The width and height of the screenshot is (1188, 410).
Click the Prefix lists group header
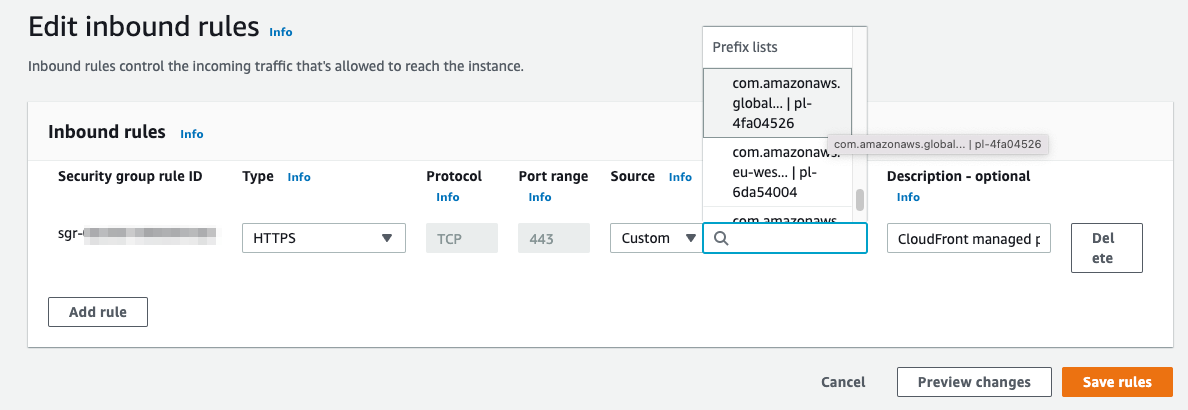[x=745, y=47]
